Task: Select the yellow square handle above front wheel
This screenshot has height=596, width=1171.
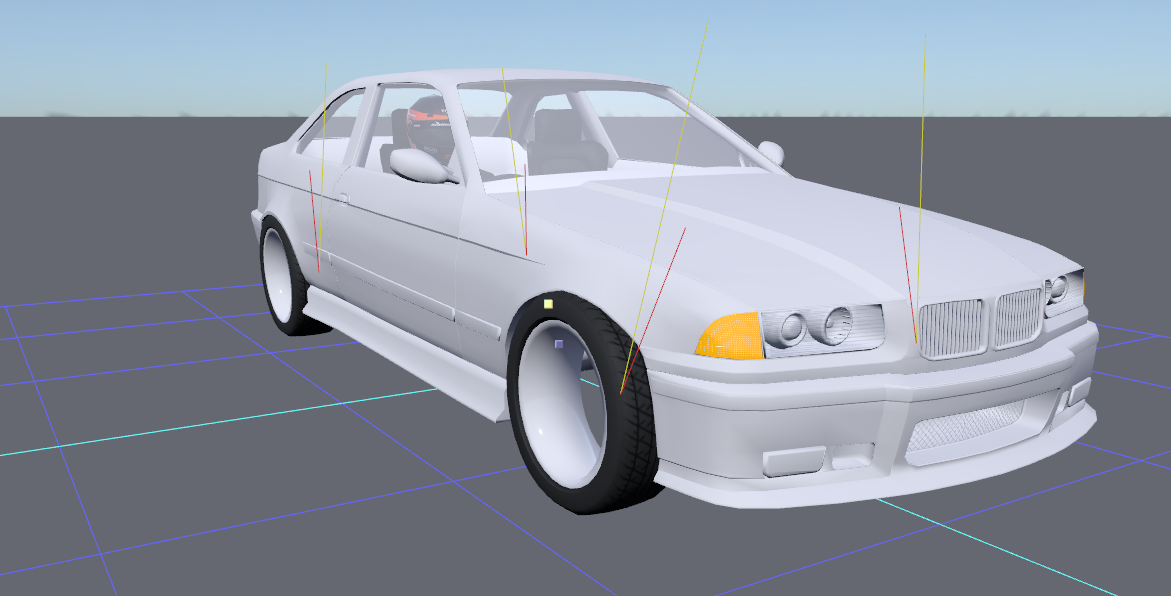Action: pos(548,304)
